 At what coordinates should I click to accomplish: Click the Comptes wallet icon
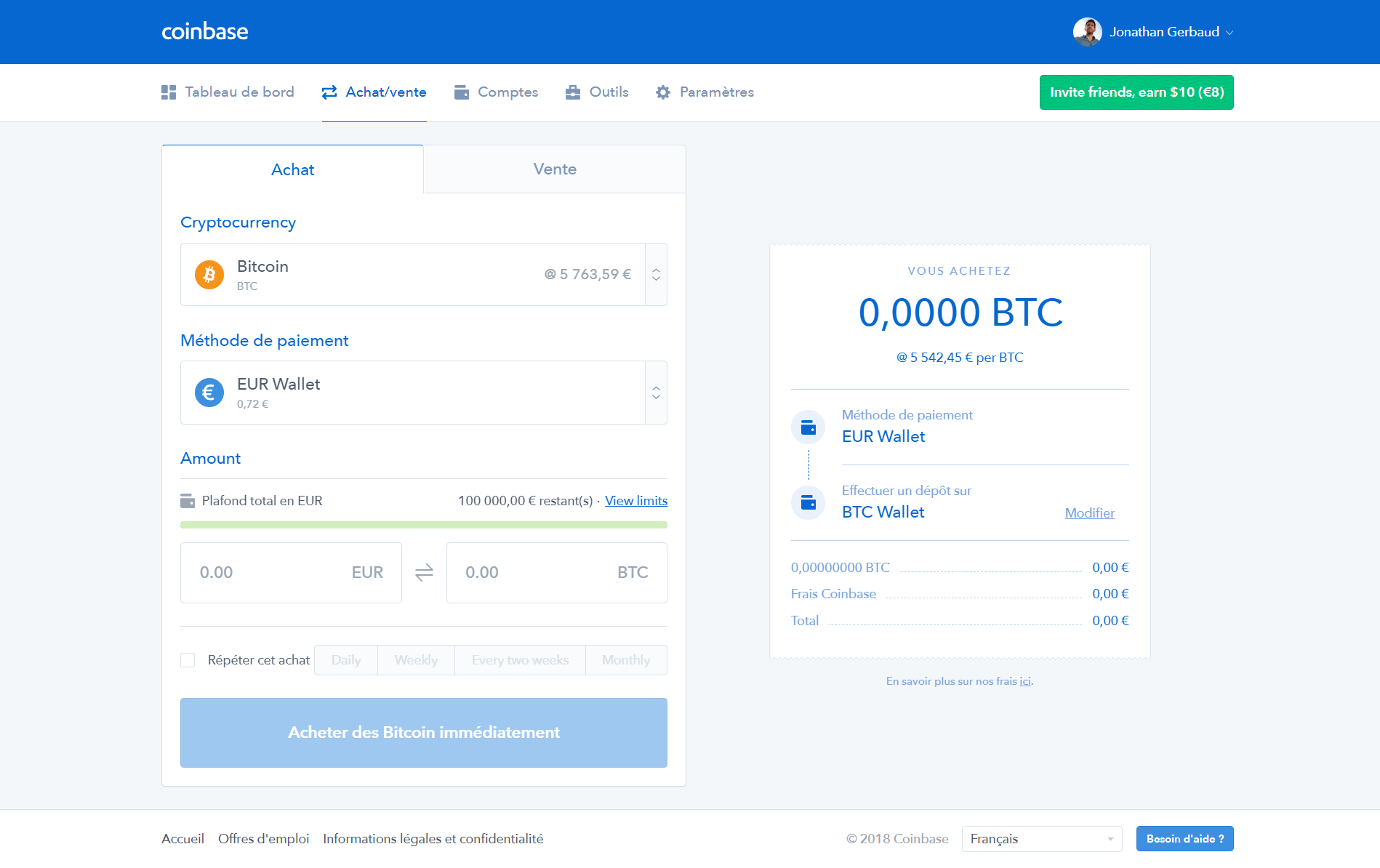[x=462, y=92]
